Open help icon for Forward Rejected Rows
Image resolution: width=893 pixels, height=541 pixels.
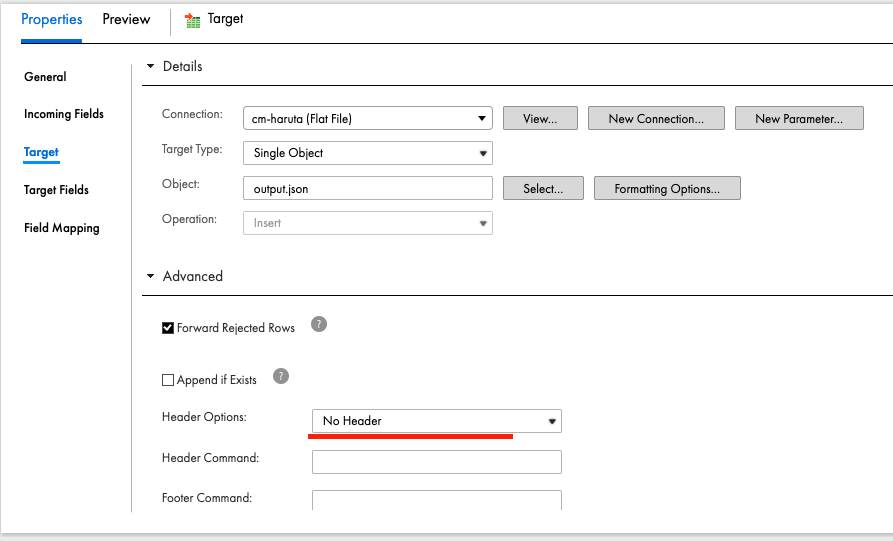click(319, 325)
